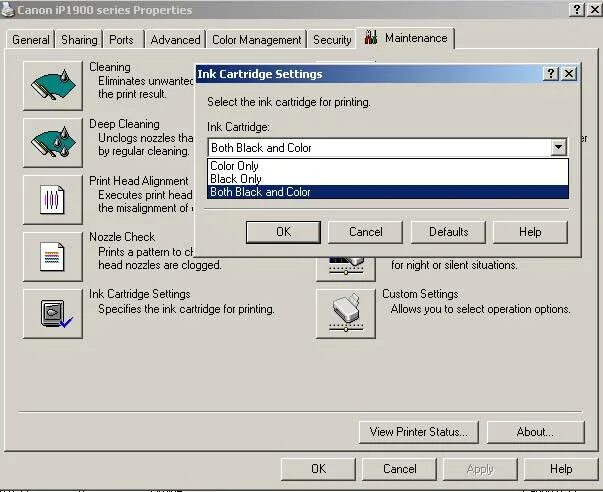Click View Printer Status button
The height and width of the screenshot is (492, 603).
(419, 432)
